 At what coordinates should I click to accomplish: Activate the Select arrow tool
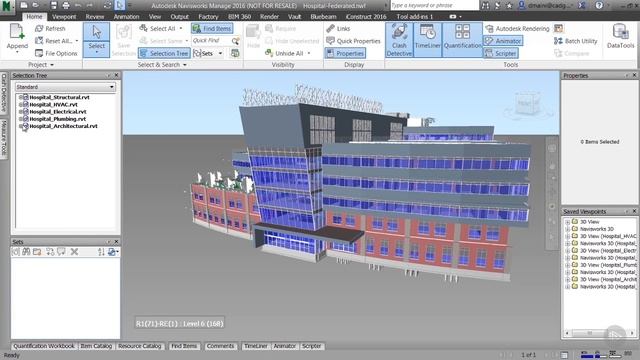click(96, 32)
